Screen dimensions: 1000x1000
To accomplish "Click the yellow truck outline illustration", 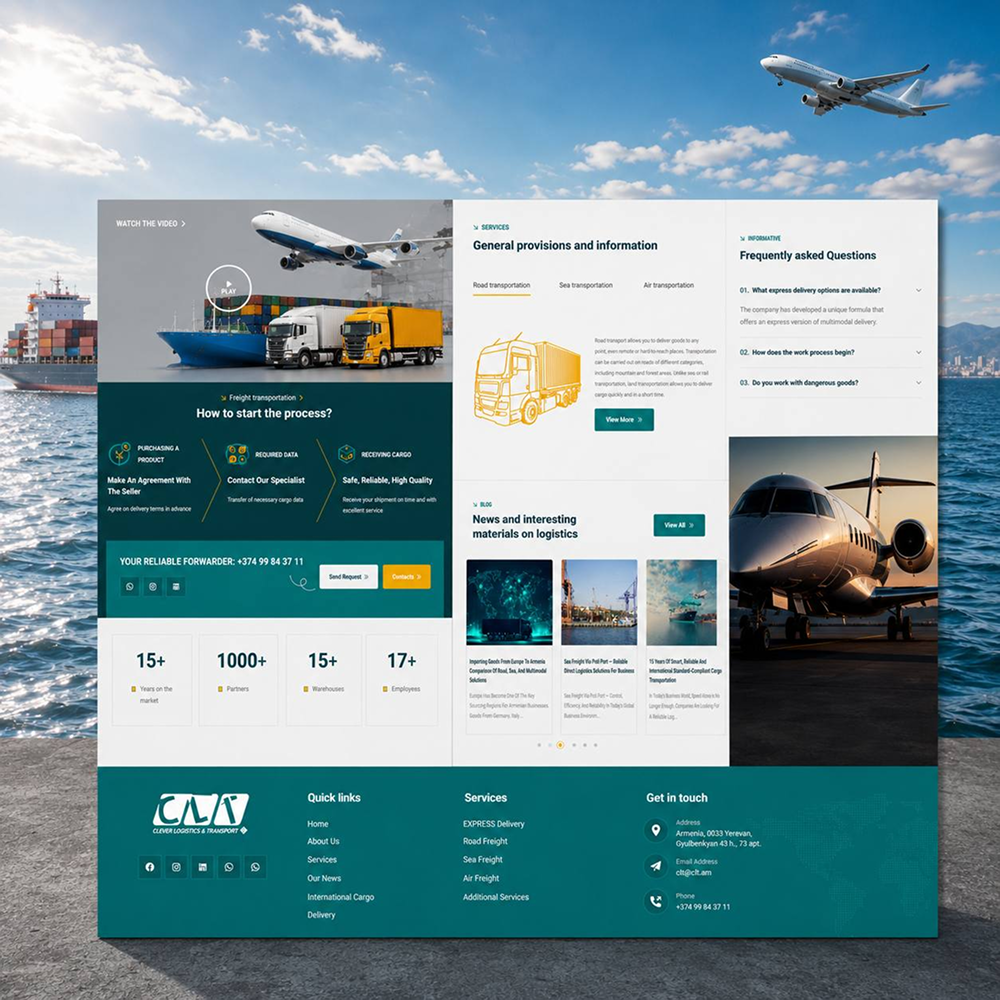I will click(527, 378).
